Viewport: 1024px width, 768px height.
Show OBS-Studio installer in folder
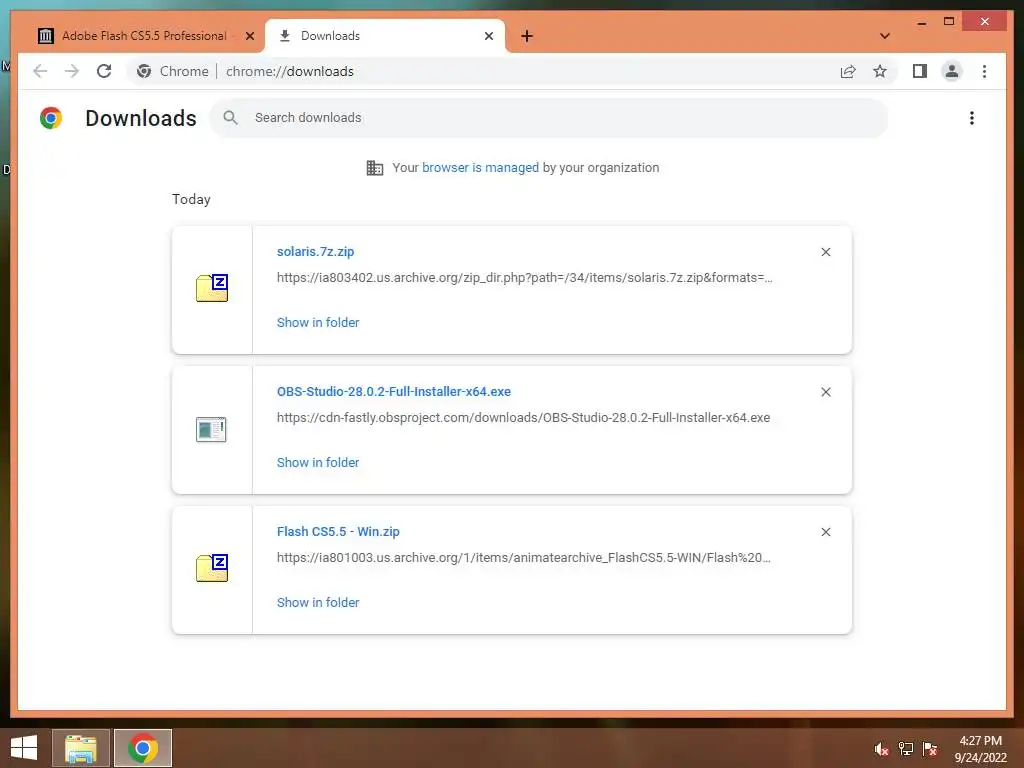(318, 462)
